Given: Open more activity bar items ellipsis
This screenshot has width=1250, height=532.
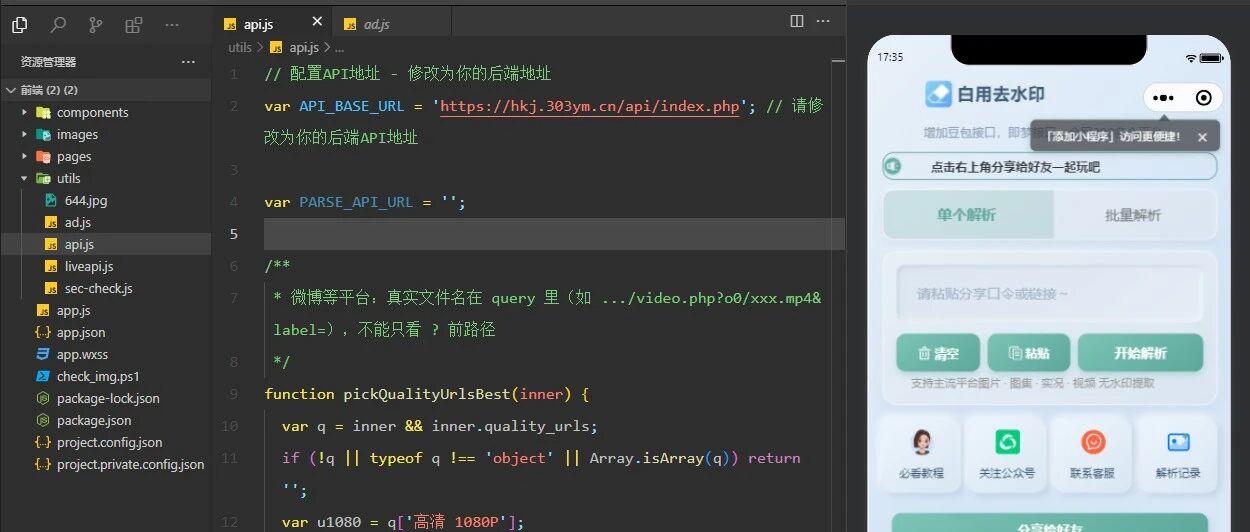Looking at the screenshot, I should pyautogui.click(x=171, y=25).
